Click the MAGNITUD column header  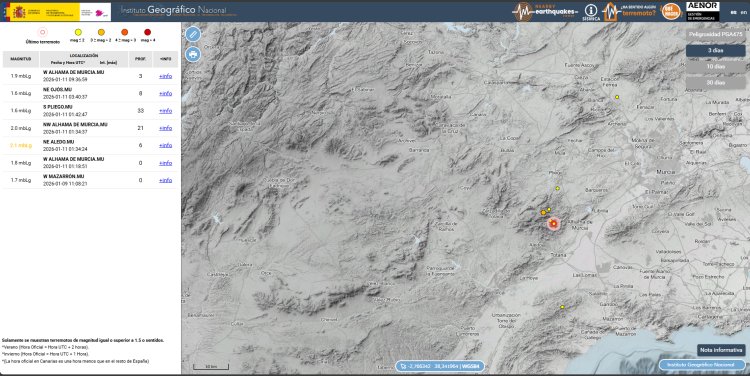[x=21, y=59]
